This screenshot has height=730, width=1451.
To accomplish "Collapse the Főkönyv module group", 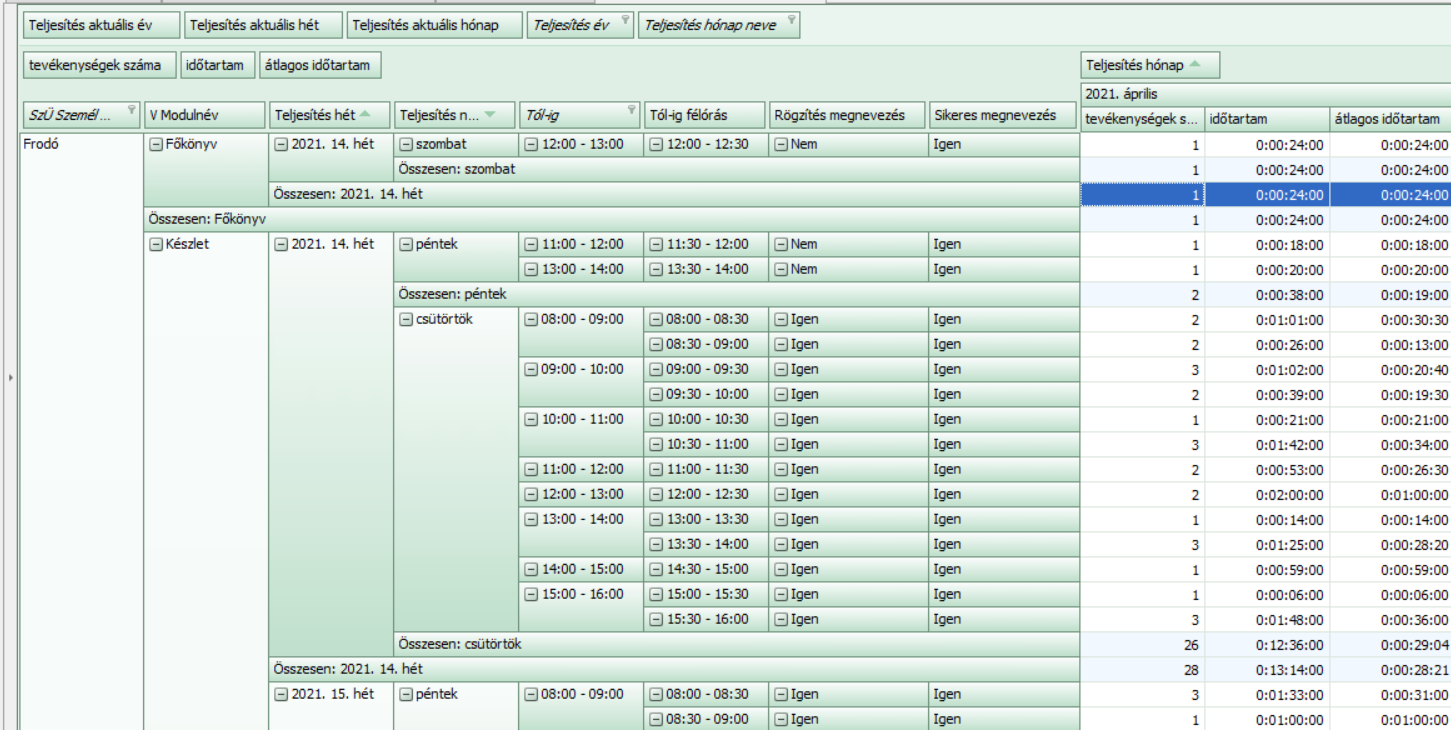I will [x=155, y=144].
